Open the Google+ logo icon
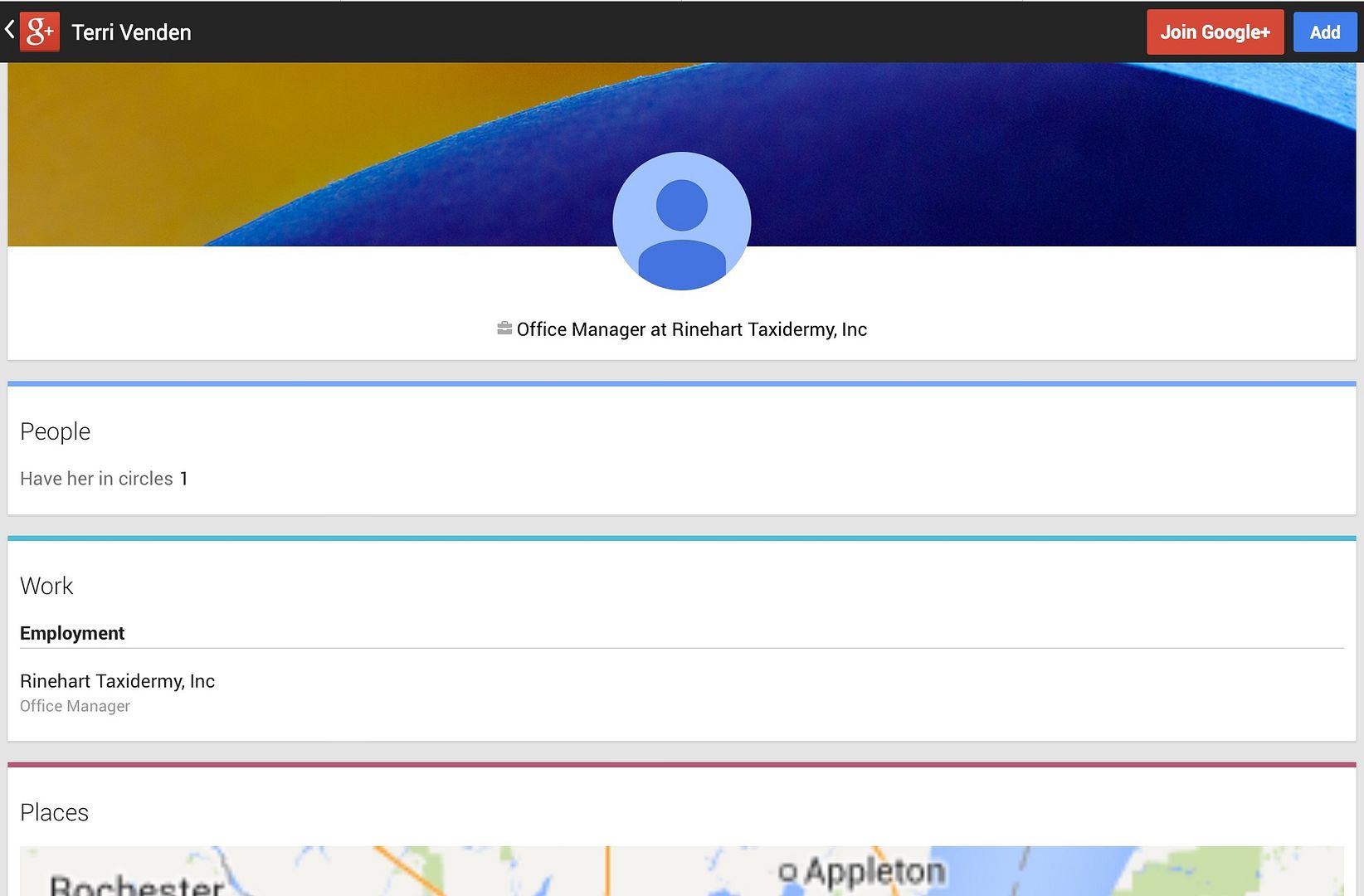Image resolution: width=1364 pixels, height=896 pixels. [40, 32]
